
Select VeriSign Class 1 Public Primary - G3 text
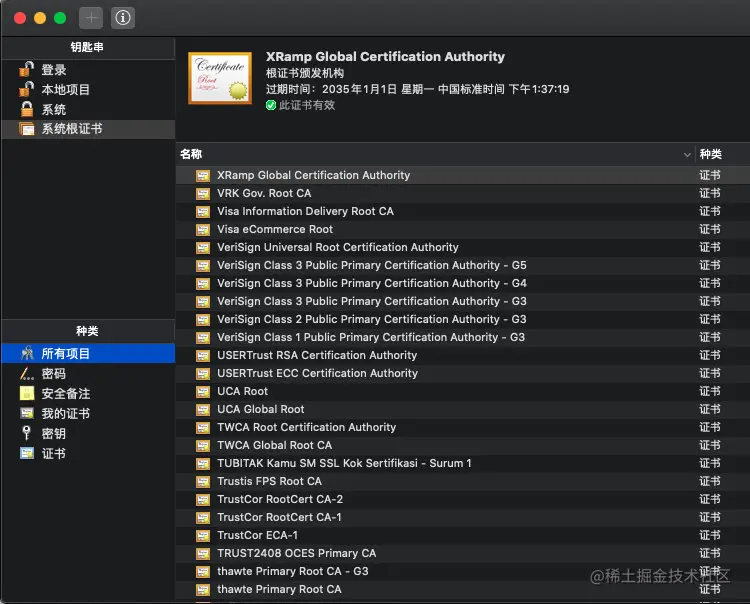(371, 337)
